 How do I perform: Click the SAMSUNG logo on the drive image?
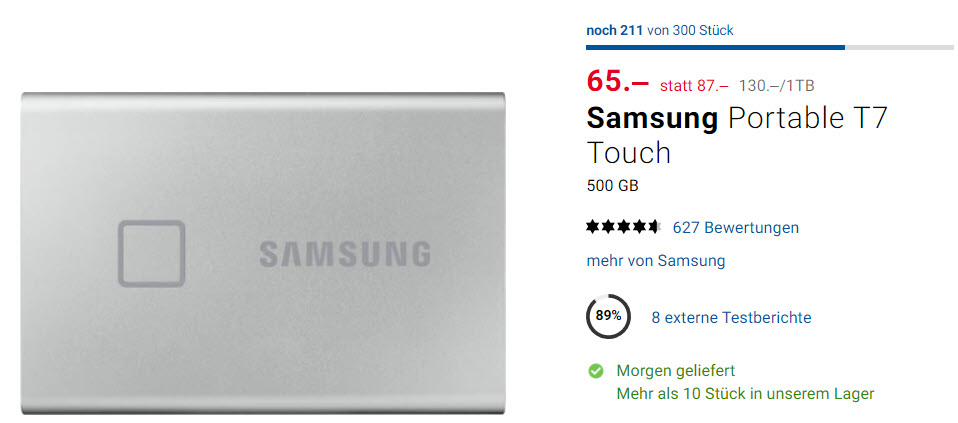pos(345,254)
